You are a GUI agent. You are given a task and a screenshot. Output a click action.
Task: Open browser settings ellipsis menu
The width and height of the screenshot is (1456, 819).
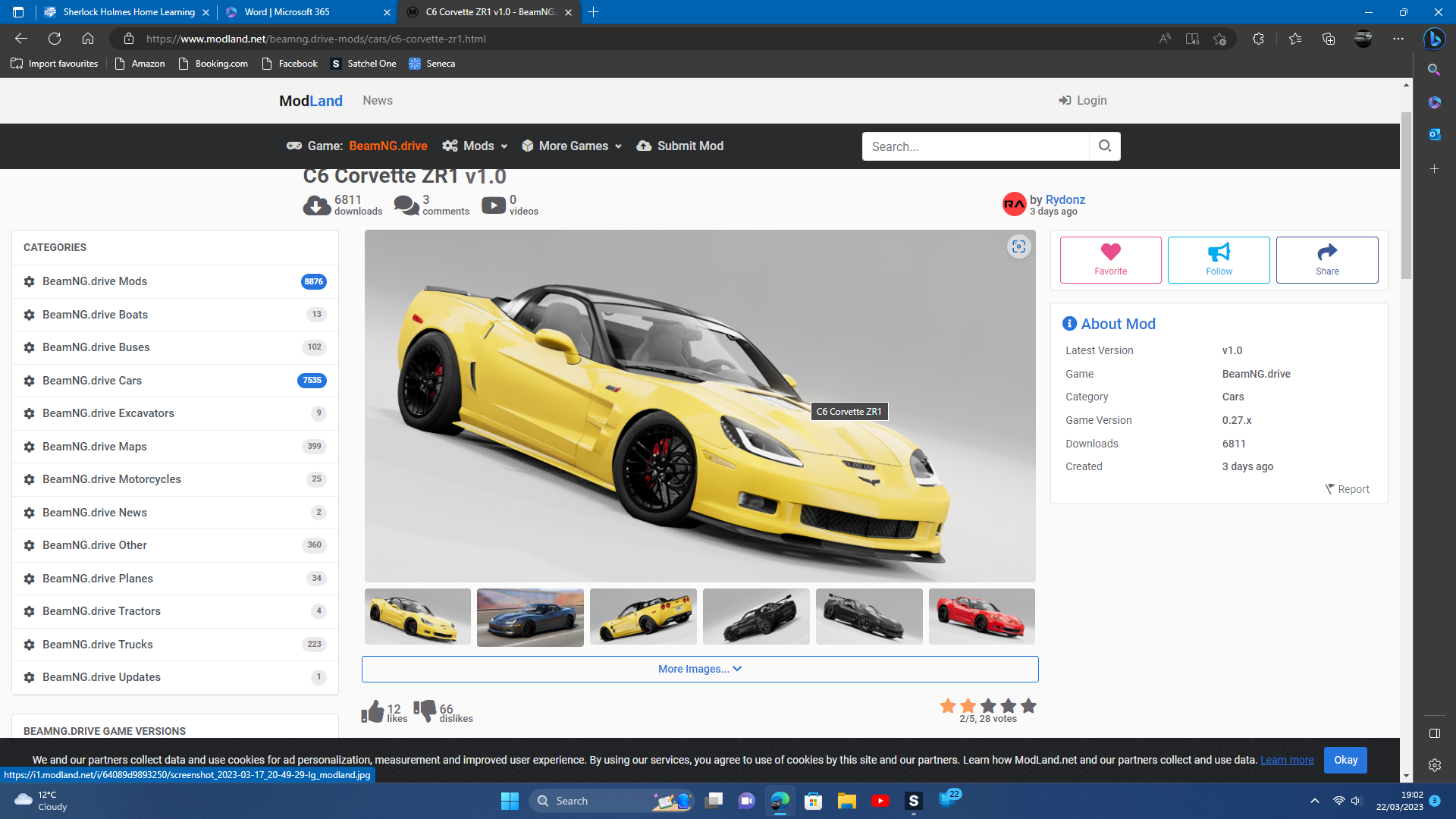pos(1398,39)
